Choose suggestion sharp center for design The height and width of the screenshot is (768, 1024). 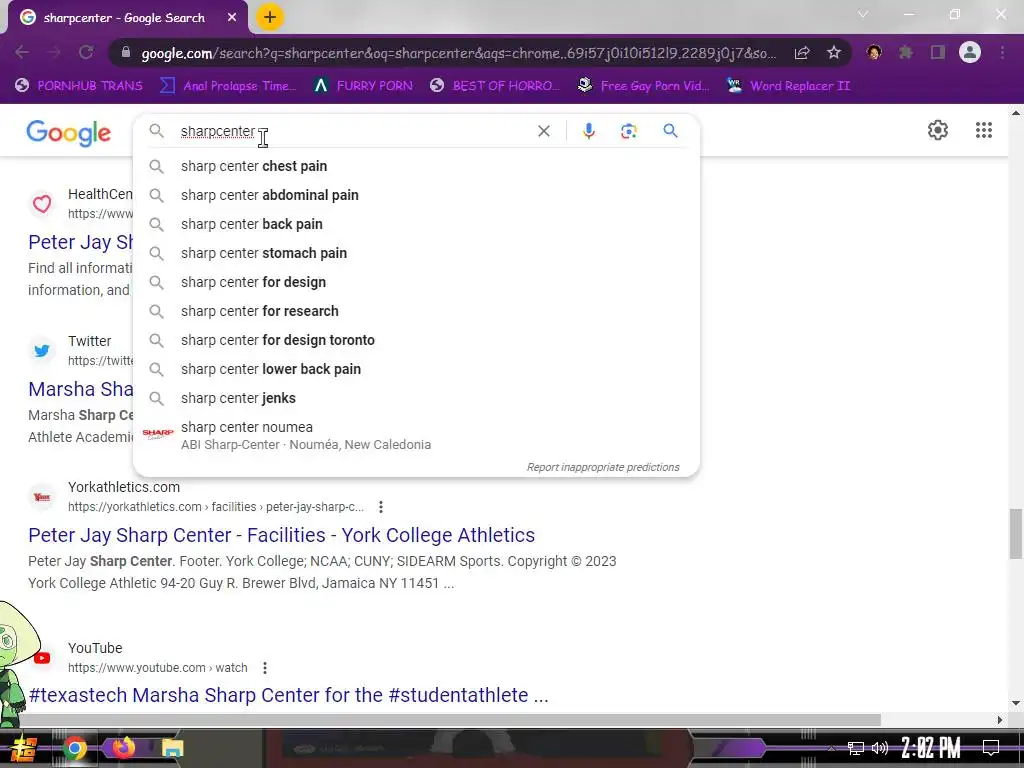[x=416, y=282]
